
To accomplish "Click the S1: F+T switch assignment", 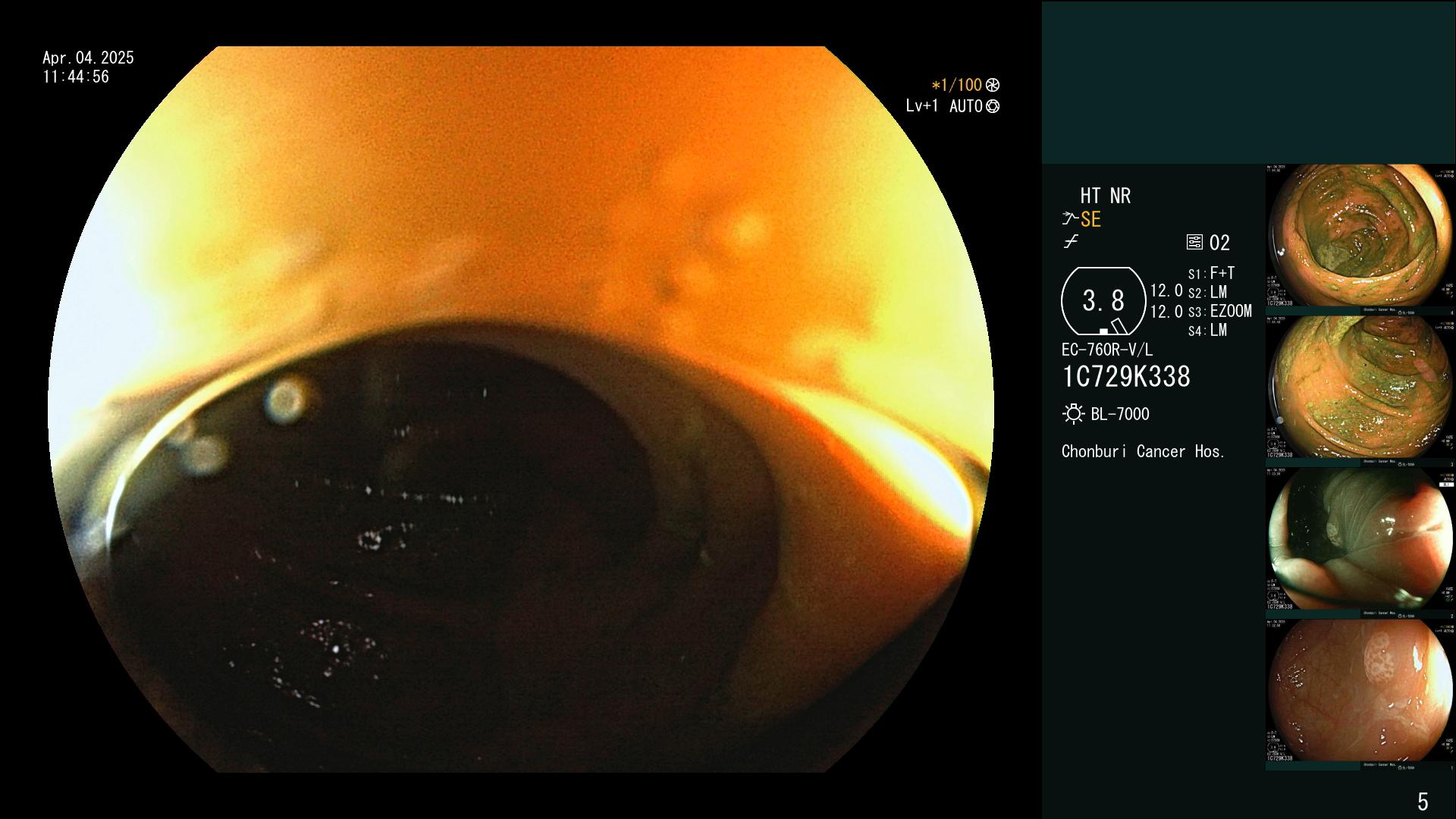I will pyautogui.click(x=1211, y=274).
